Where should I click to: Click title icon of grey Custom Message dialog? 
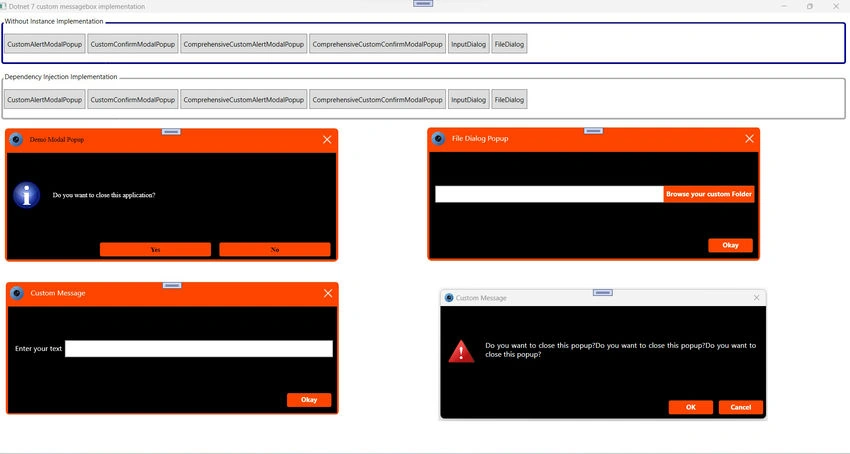point(449,298)
